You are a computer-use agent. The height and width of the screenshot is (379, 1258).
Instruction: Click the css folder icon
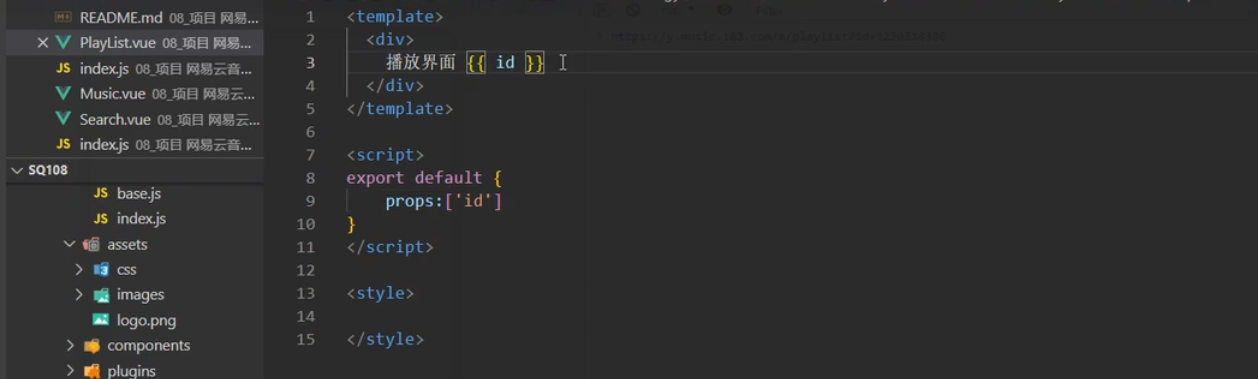tap(101, 270)
